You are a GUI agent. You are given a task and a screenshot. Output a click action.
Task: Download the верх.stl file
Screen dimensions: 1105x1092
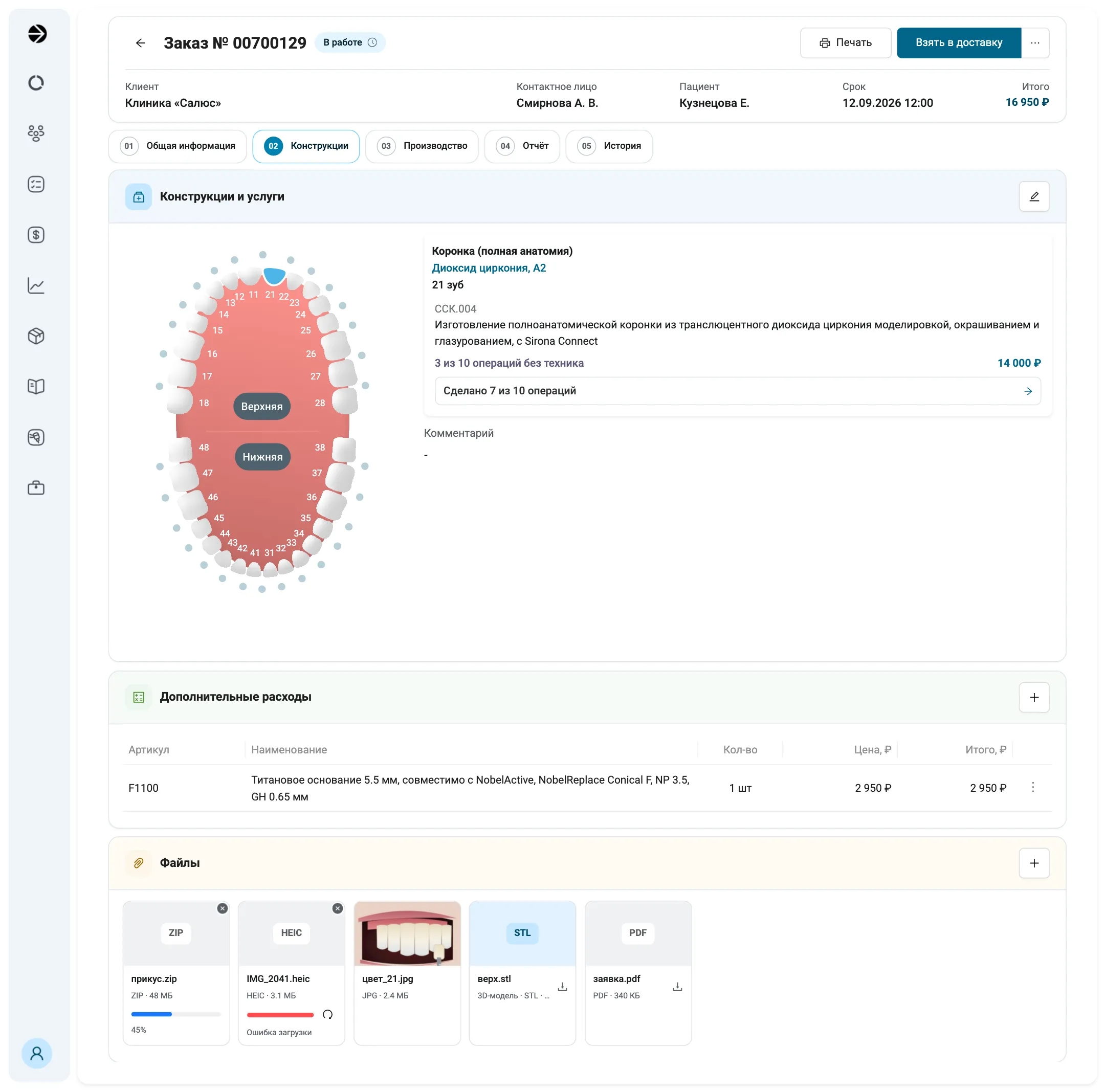(562, 987)
